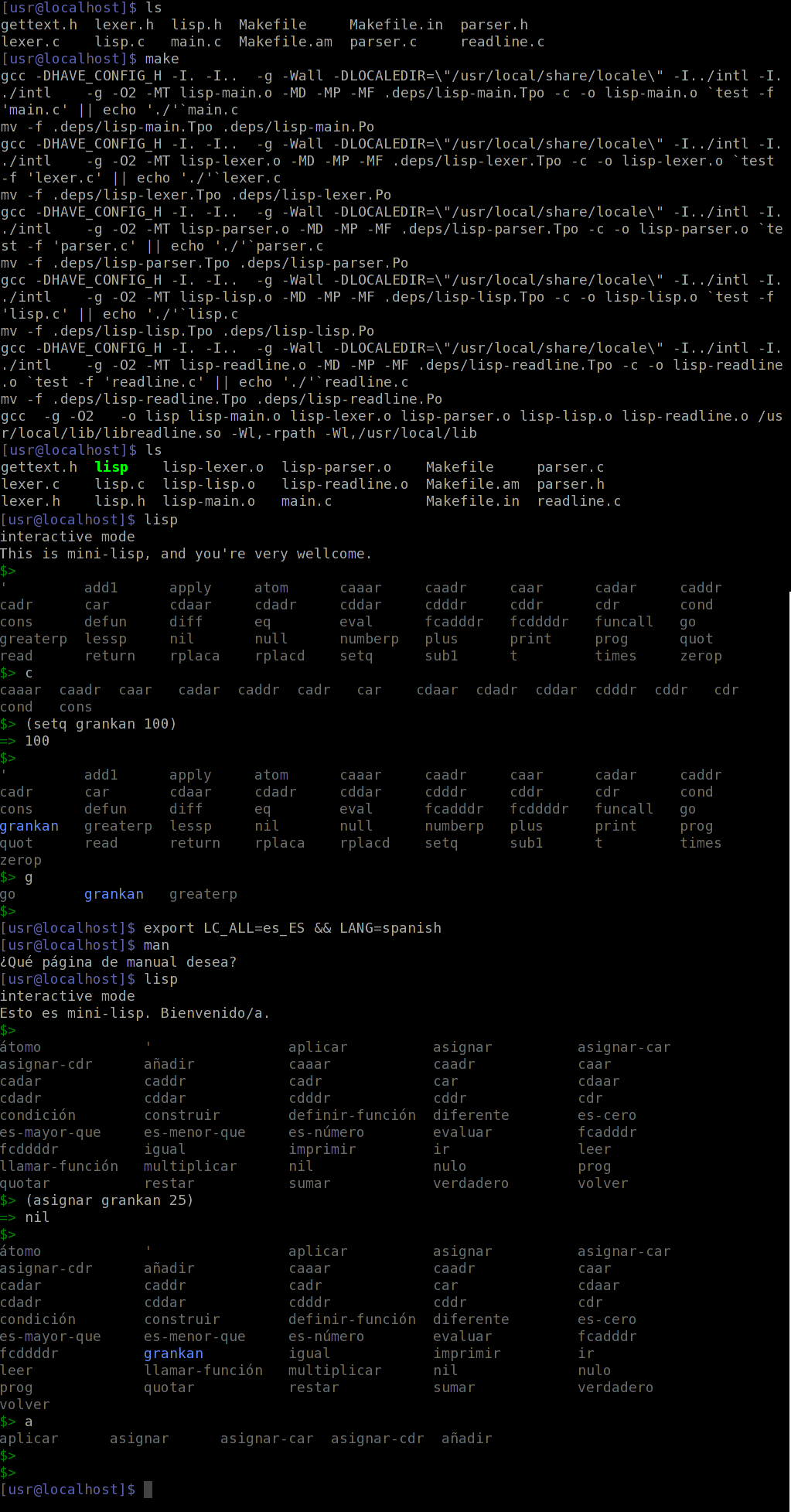Click blue 'grankan' in the Spanish symbol listing

[x=173, y=1353]
